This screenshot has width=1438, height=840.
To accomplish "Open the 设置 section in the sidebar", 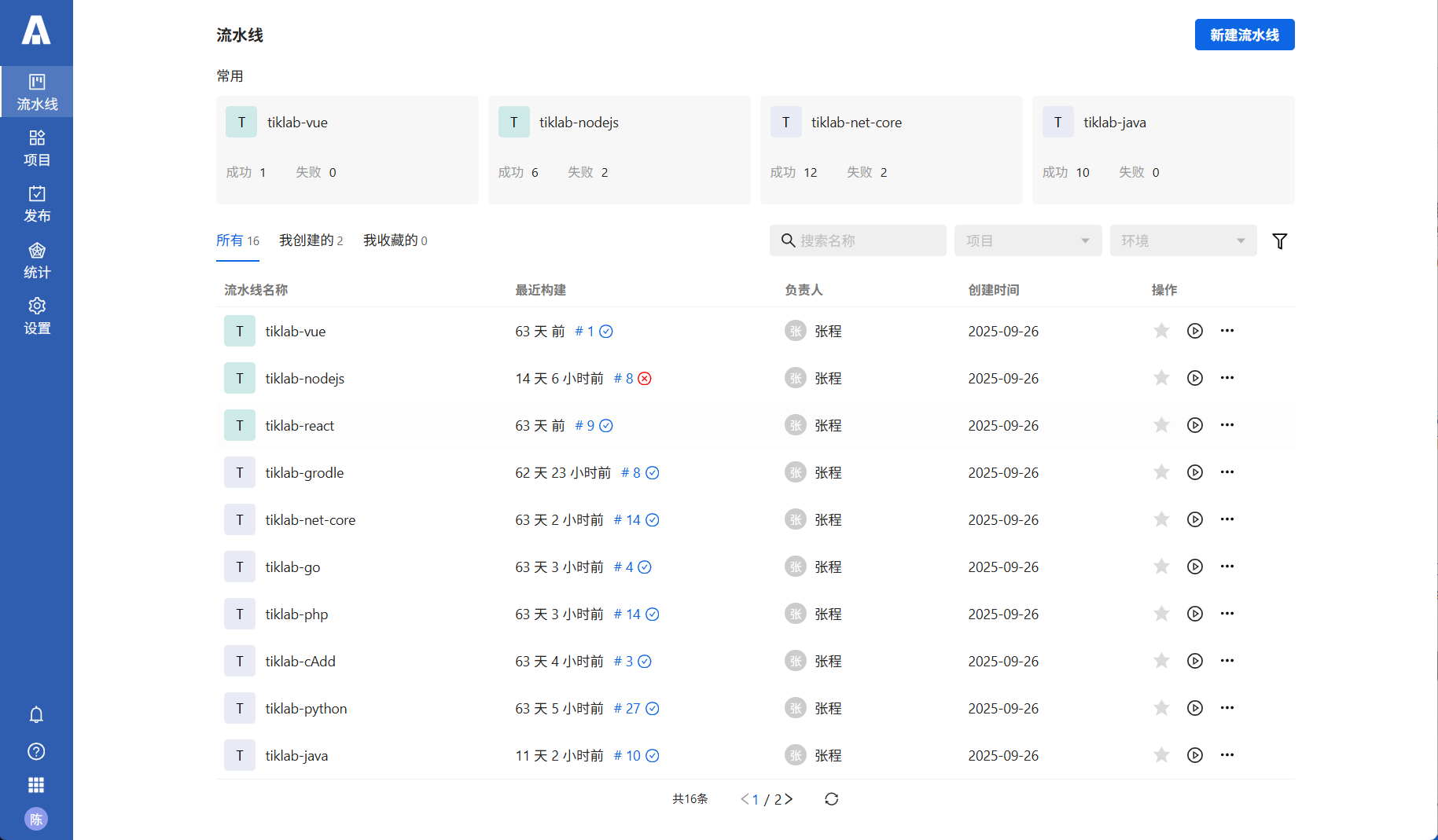I will click(36, 316).
